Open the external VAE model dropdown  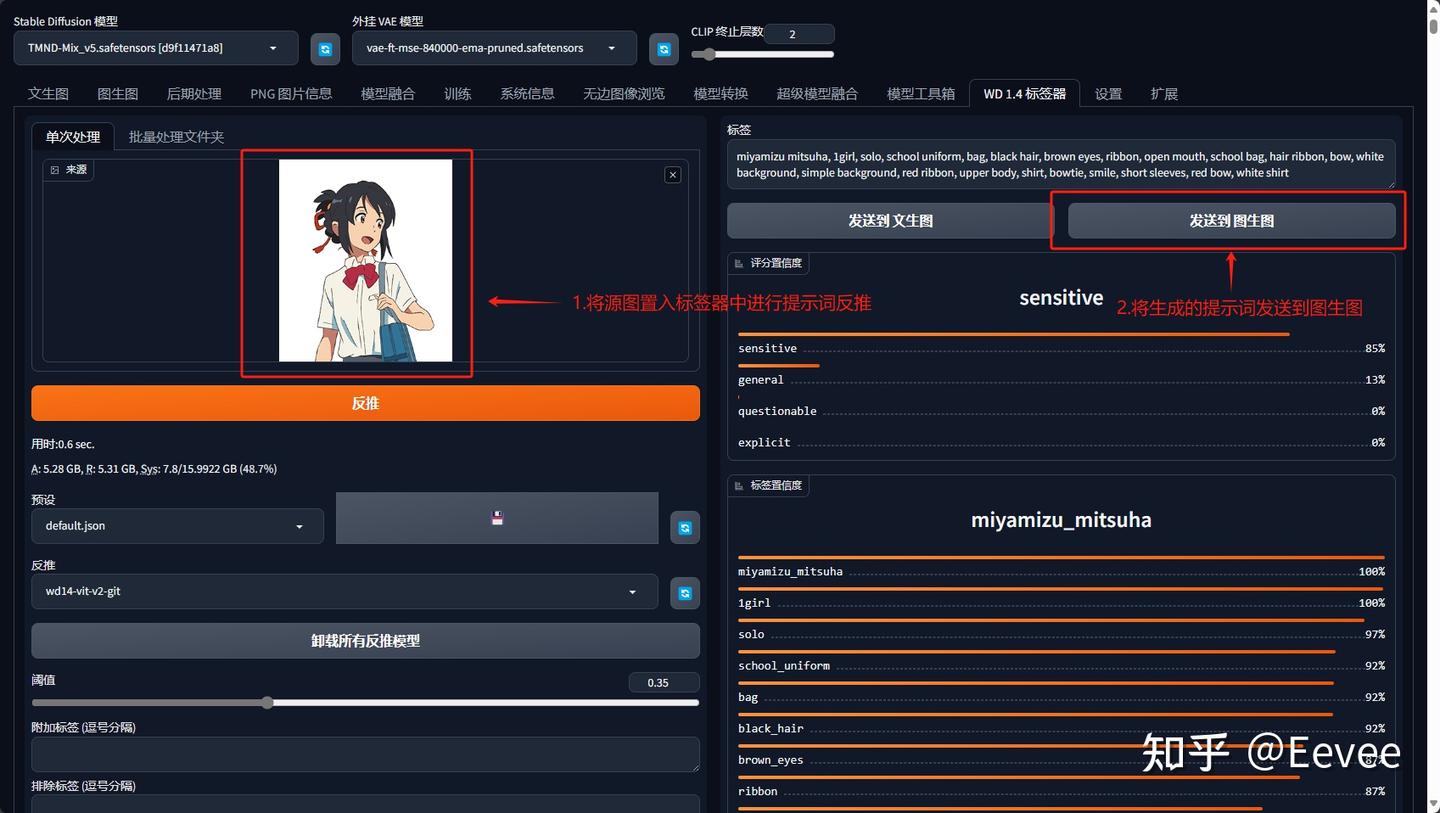click(x=494, y=48)
